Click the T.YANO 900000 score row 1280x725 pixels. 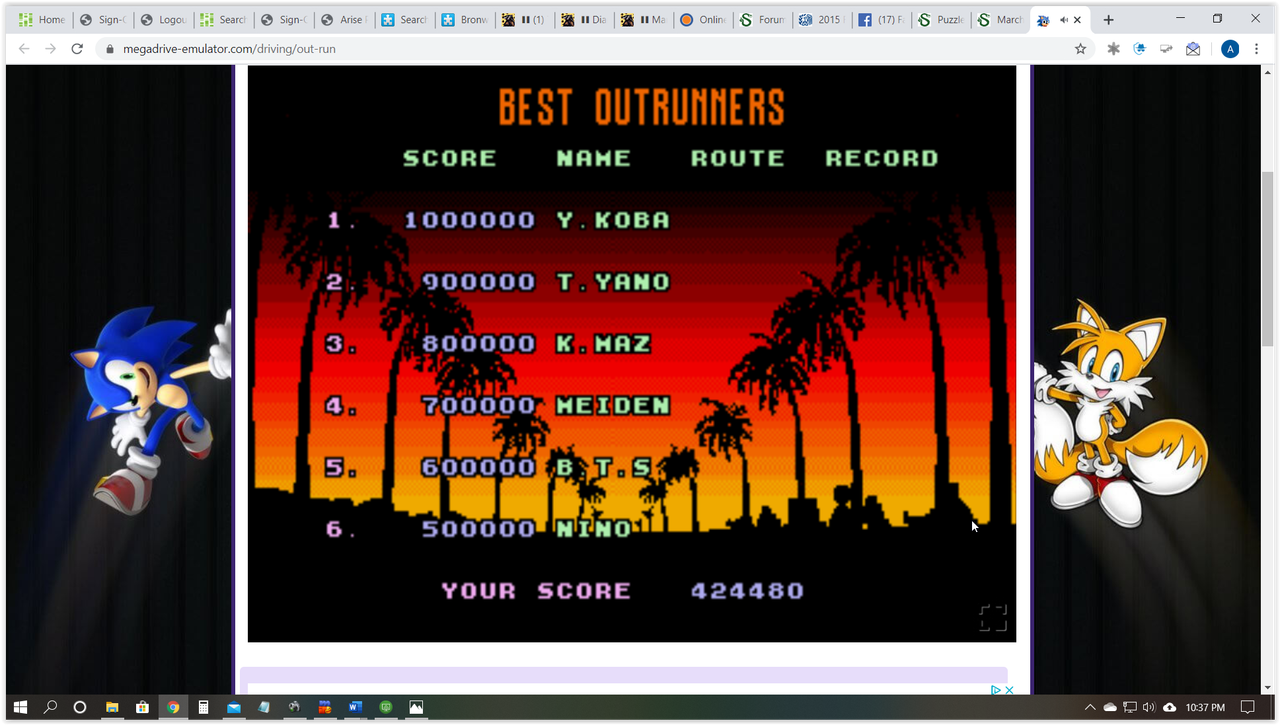[498, 282]
